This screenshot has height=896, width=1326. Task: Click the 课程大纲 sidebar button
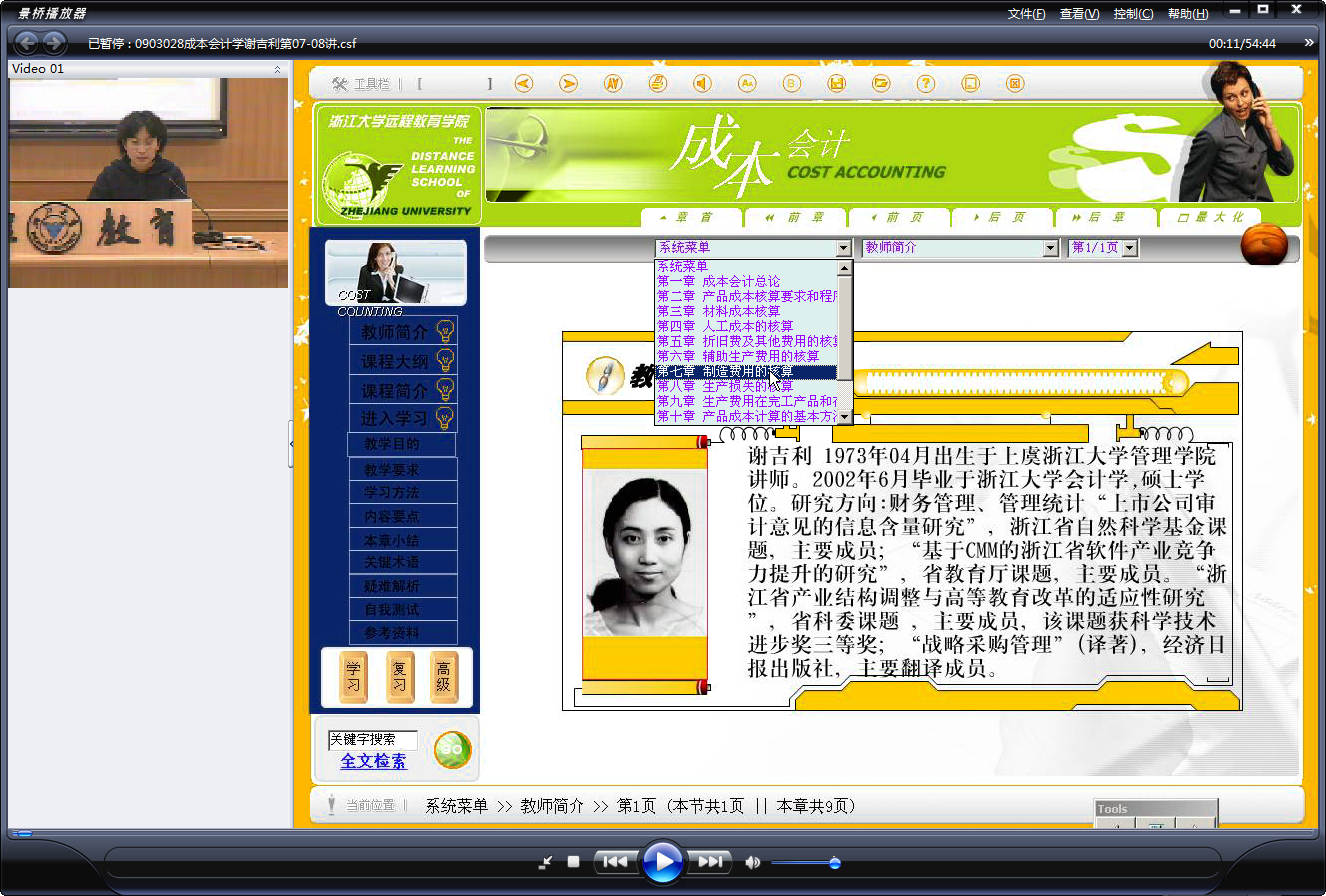click(x=395, y=361)
